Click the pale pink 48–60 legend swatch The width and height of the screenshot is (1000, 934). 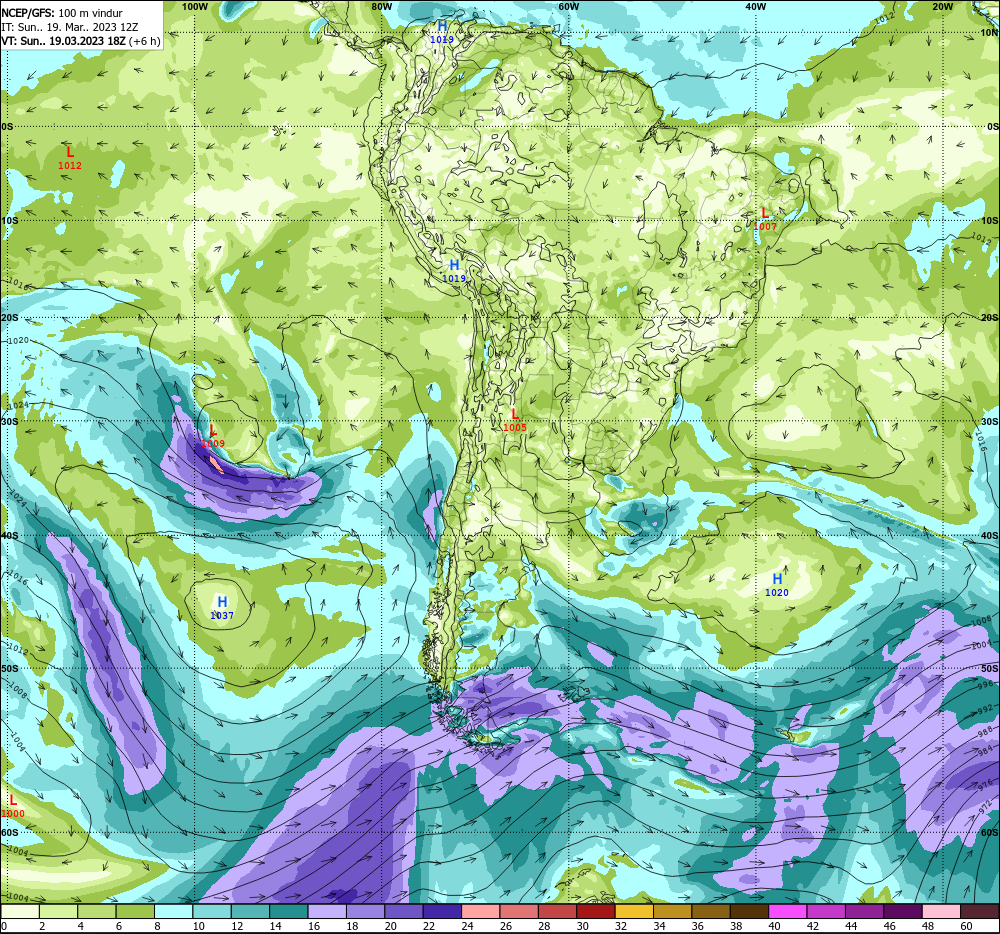coord(942,912)
